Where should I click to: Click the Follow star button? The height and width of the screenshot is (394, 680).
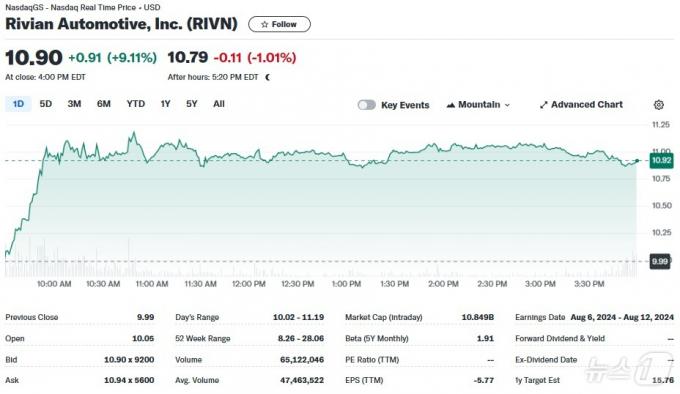279,24
